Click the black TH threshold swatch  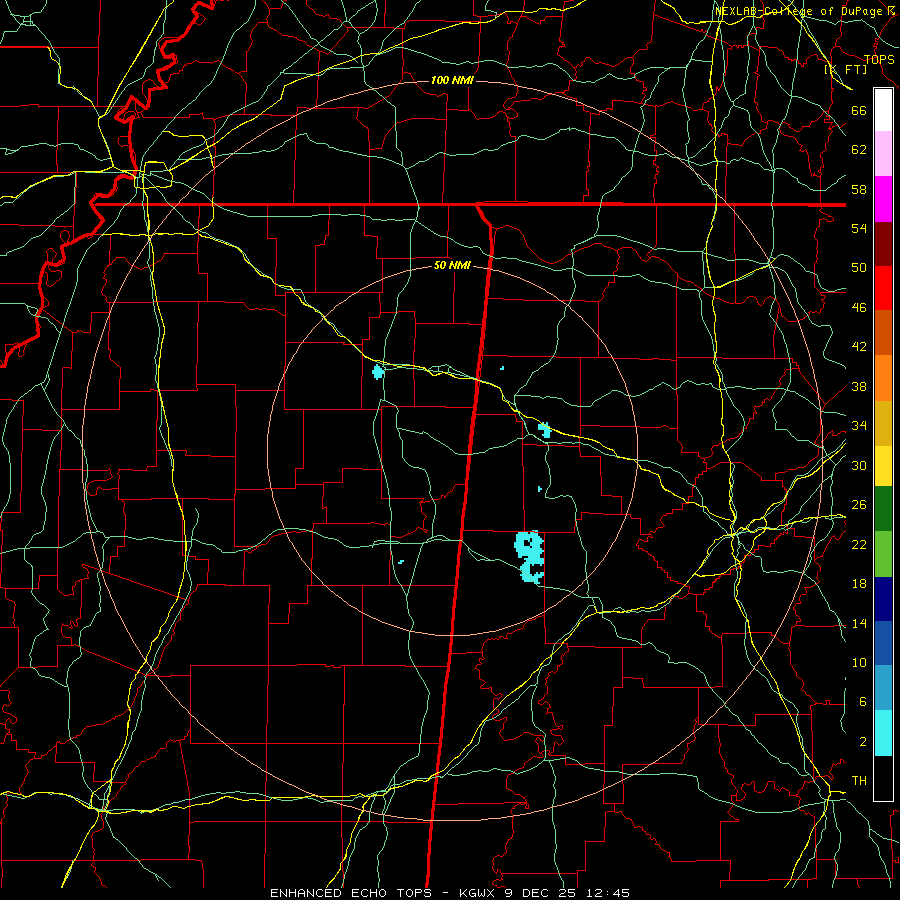[x=883, y=778]
